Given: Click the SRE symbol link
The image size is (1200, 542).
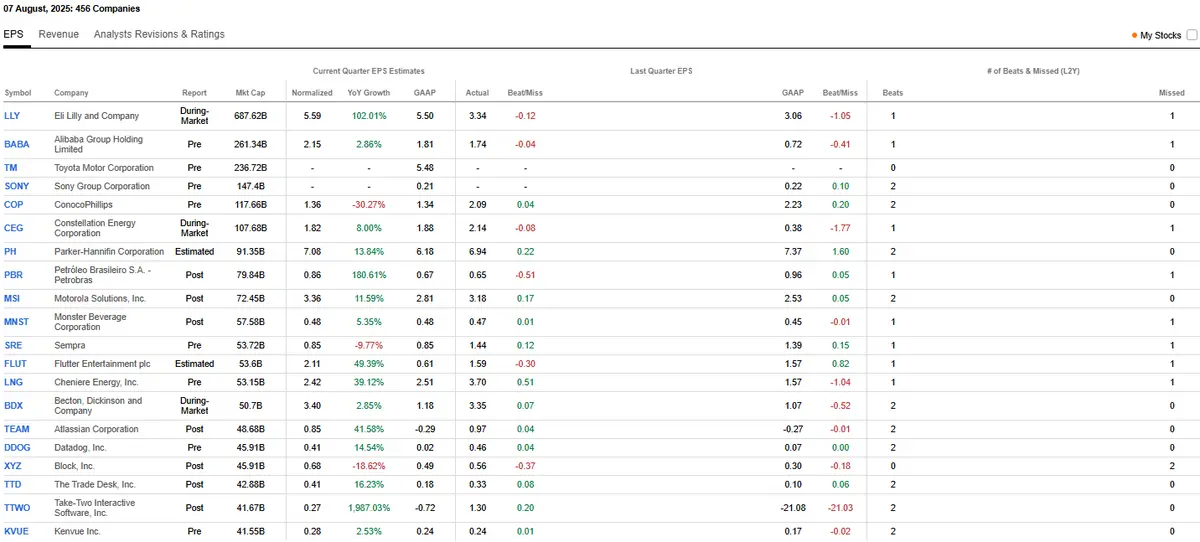Looking at the screenshot, I should pos(13,345).
